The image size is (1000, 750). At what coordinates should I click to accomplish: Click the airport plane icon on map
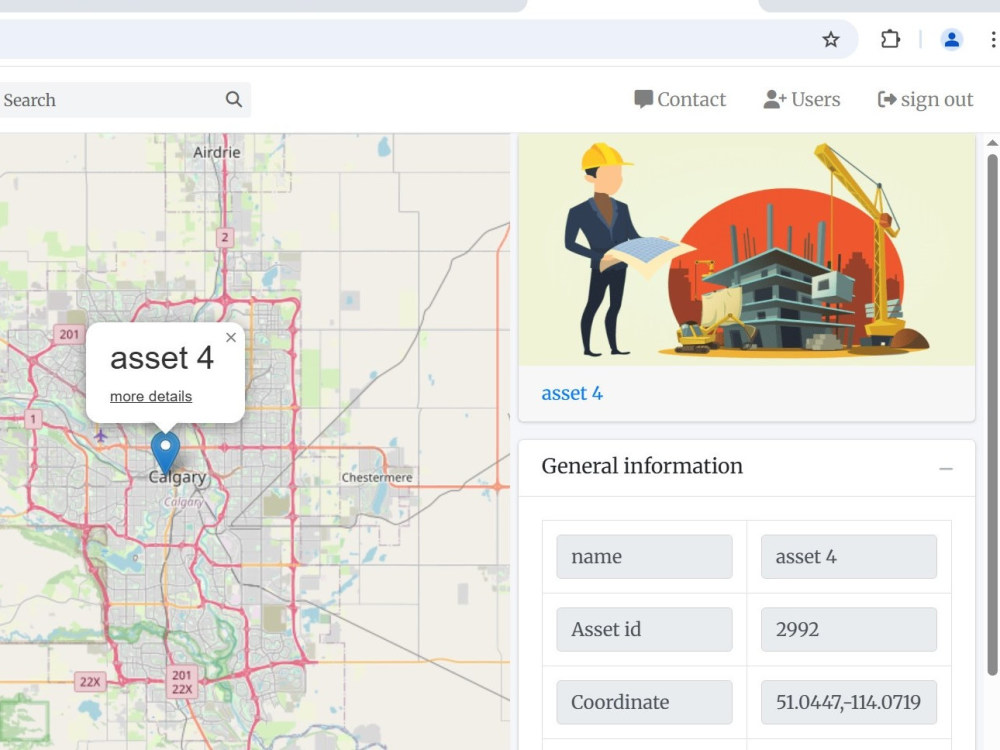[100, 436]
